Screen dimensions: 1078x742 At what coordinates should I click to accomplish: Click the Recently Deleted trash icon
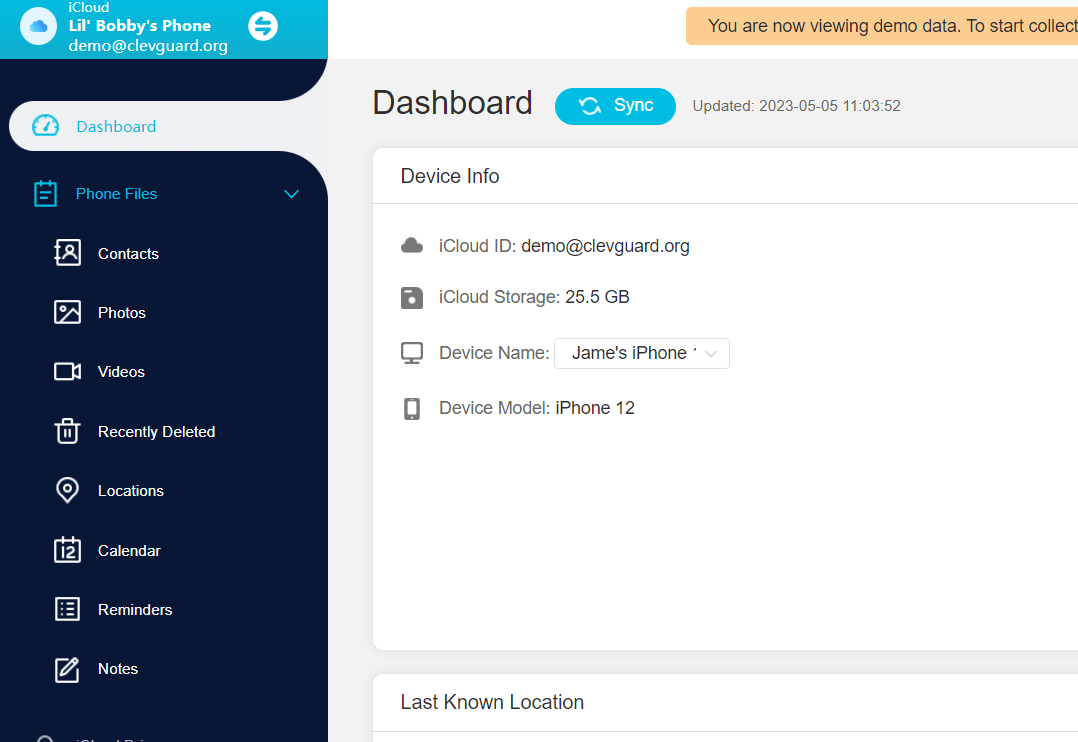(x=67, y=431)
